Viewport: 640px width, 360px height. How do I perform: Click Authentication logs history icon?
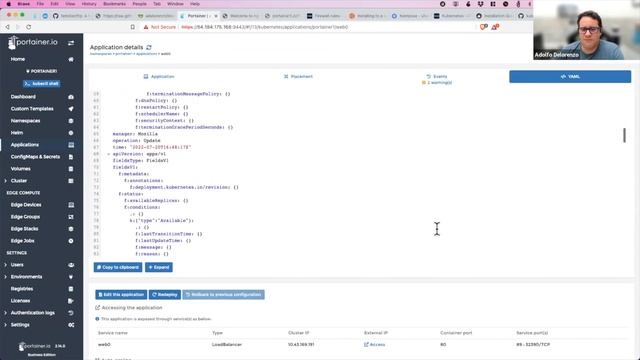pyautogui.click(x=71, y=313)
